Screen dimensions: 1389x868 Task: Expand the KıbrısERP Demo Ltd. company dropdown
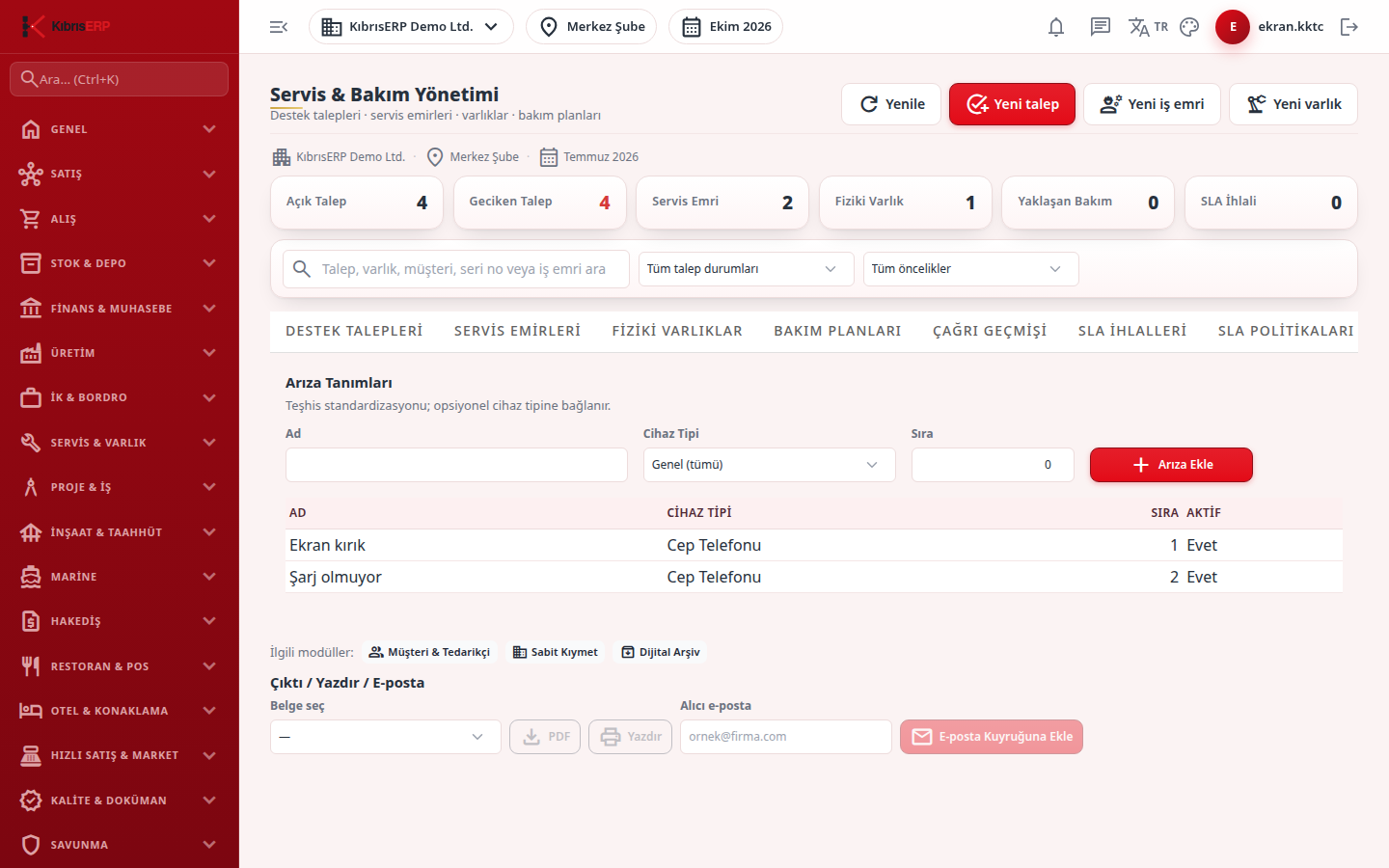pyautogui.click(x=411, y=27)
